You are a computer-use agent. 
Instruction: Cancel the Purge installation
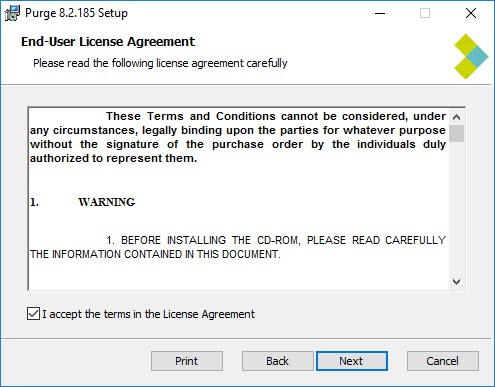click(443, 361)
